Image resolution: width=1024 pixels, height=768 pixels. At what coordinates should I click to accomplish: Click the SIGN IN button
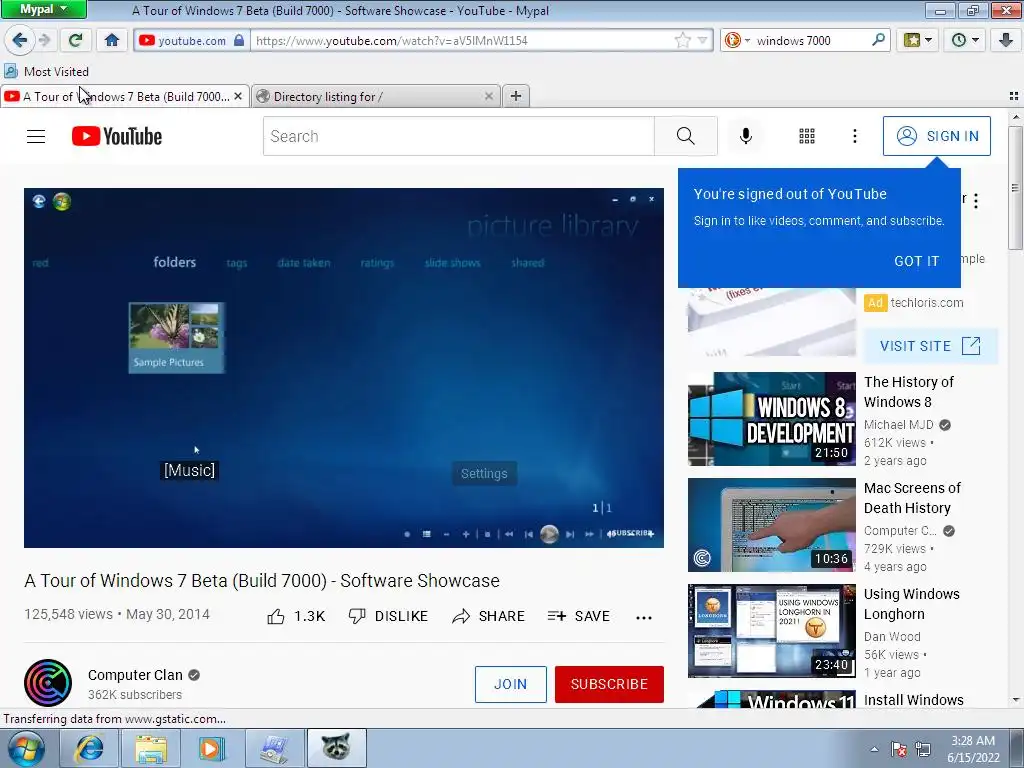point(936,136)
